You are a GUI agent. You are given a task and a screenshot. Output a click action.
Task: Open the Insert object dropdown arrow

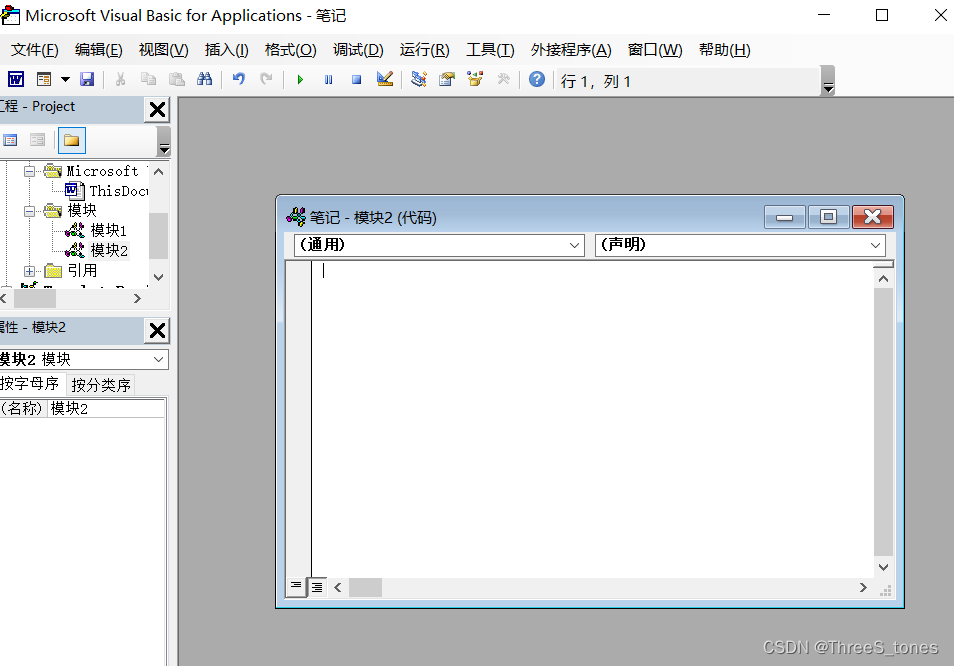pyautogui.click(x=65, y=79)
